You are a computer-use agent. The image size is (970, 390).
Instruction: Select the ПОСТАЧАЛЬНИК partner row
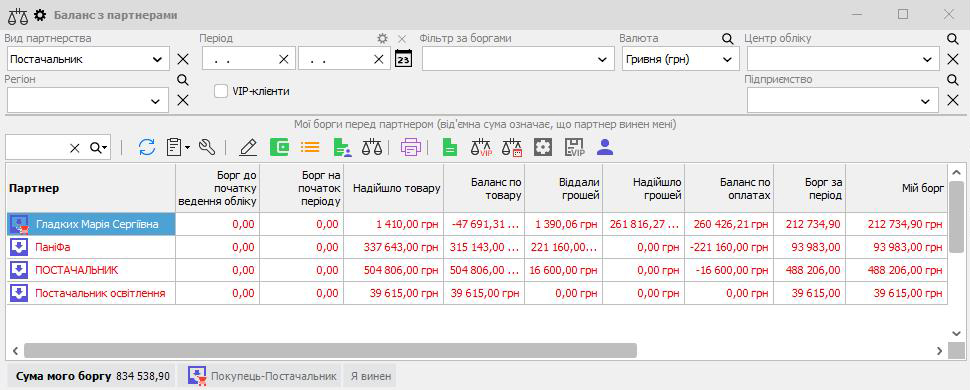click(476, 270)
